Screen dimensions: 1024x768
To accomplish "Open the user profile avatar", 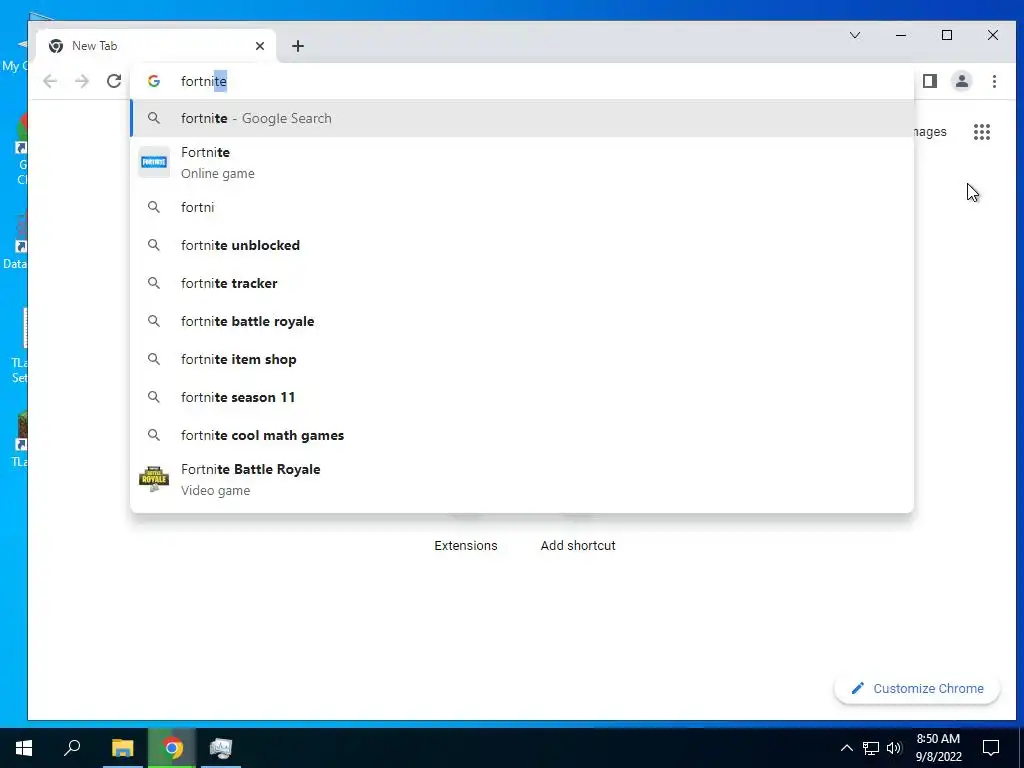I will [962, 81].
